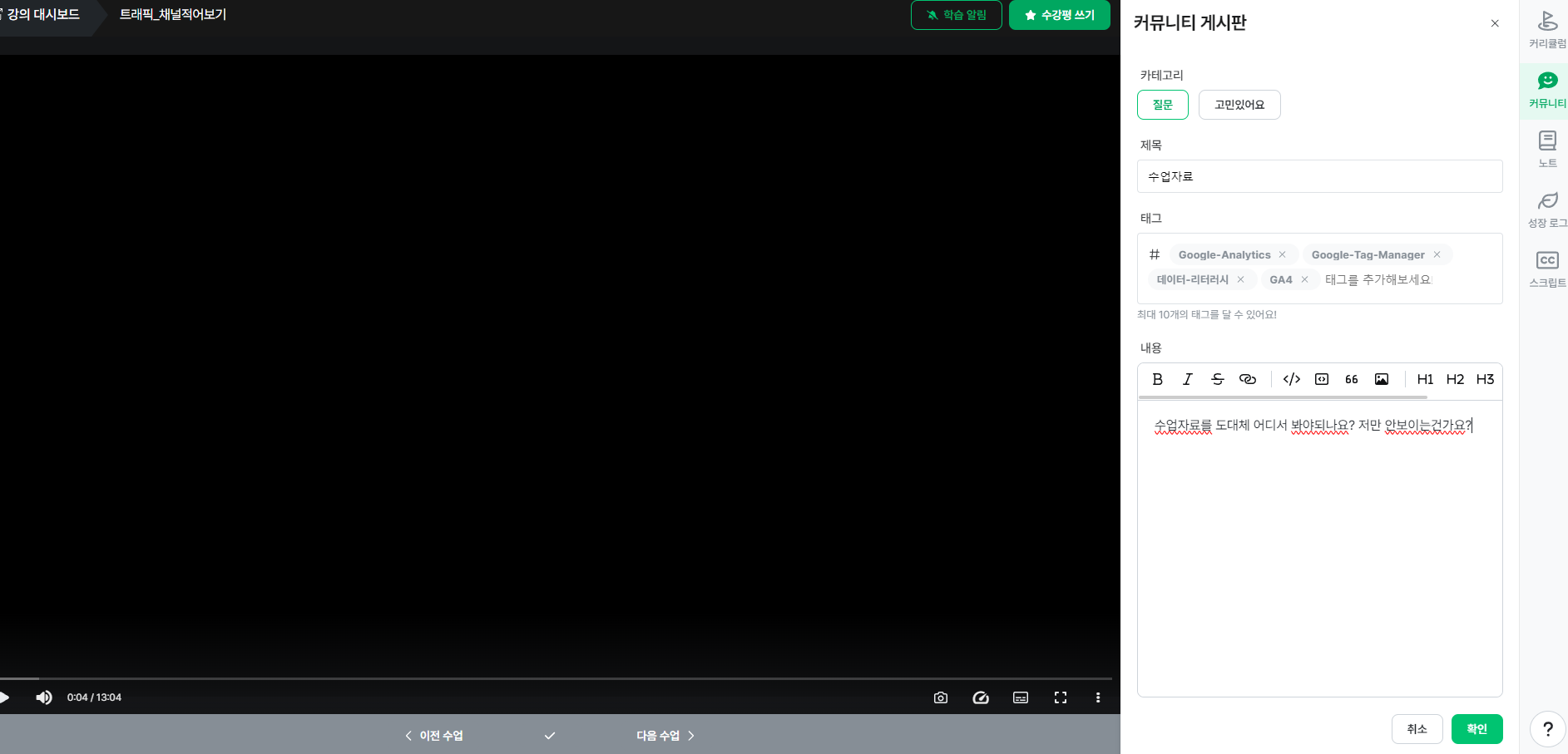
Task: Open the 노트 sidebar panel
Action: tap(1547, 150)
